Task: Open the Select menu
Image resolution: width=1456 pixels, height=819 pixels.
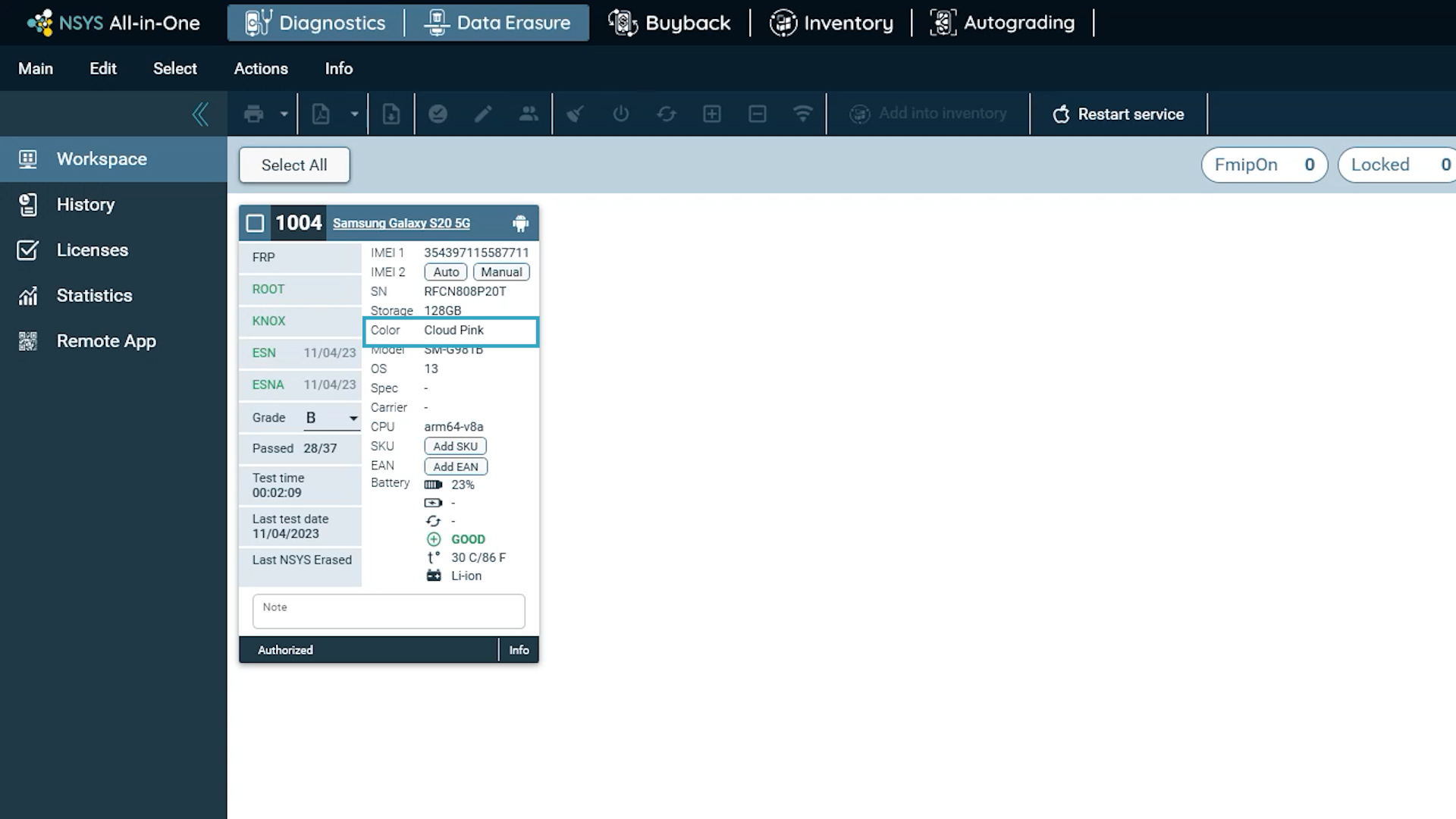Action: (x=175, y=68)
